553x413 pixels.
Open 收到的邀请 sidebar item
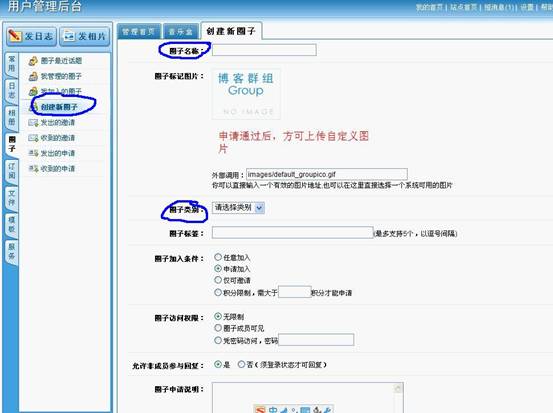[x=52, y=138]
